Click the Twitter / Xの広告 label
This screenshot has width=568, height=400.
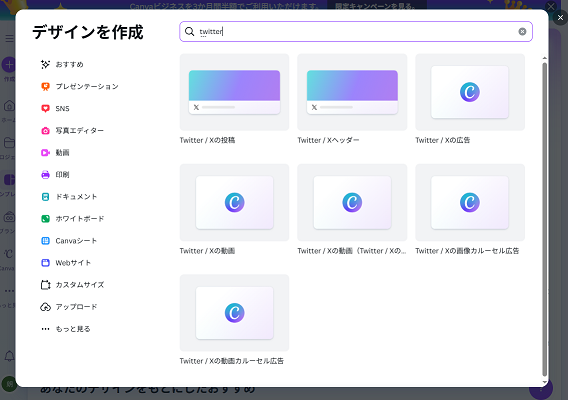coord(443,141)
